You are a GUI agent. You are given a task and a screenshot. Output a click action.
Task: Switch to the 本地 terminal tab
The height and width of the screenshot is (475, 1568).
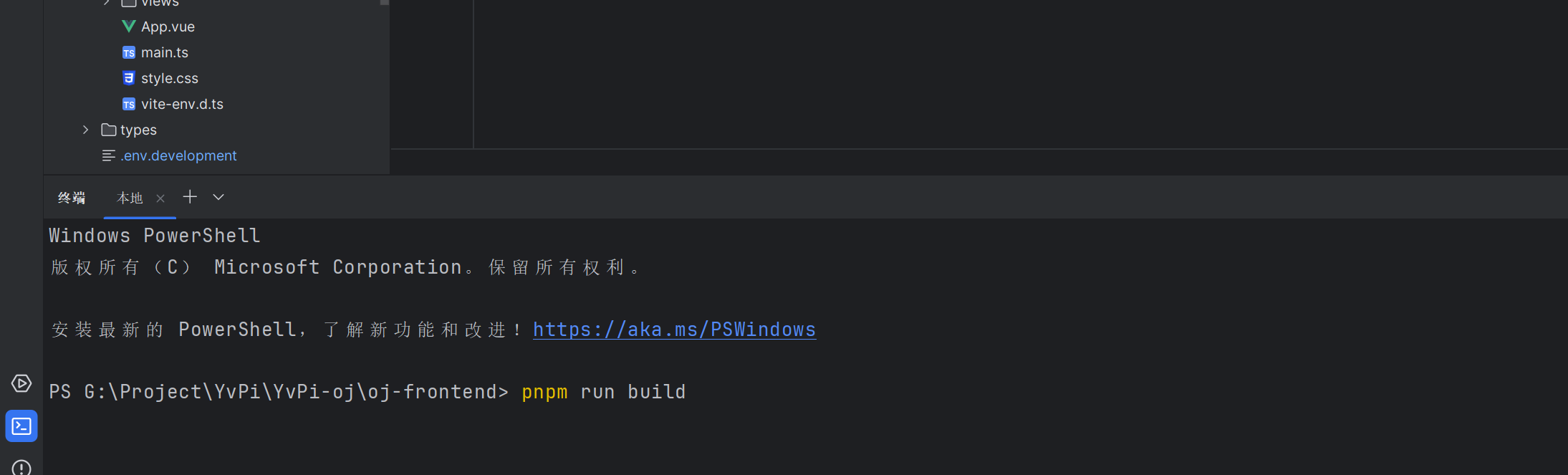[130, 198]
